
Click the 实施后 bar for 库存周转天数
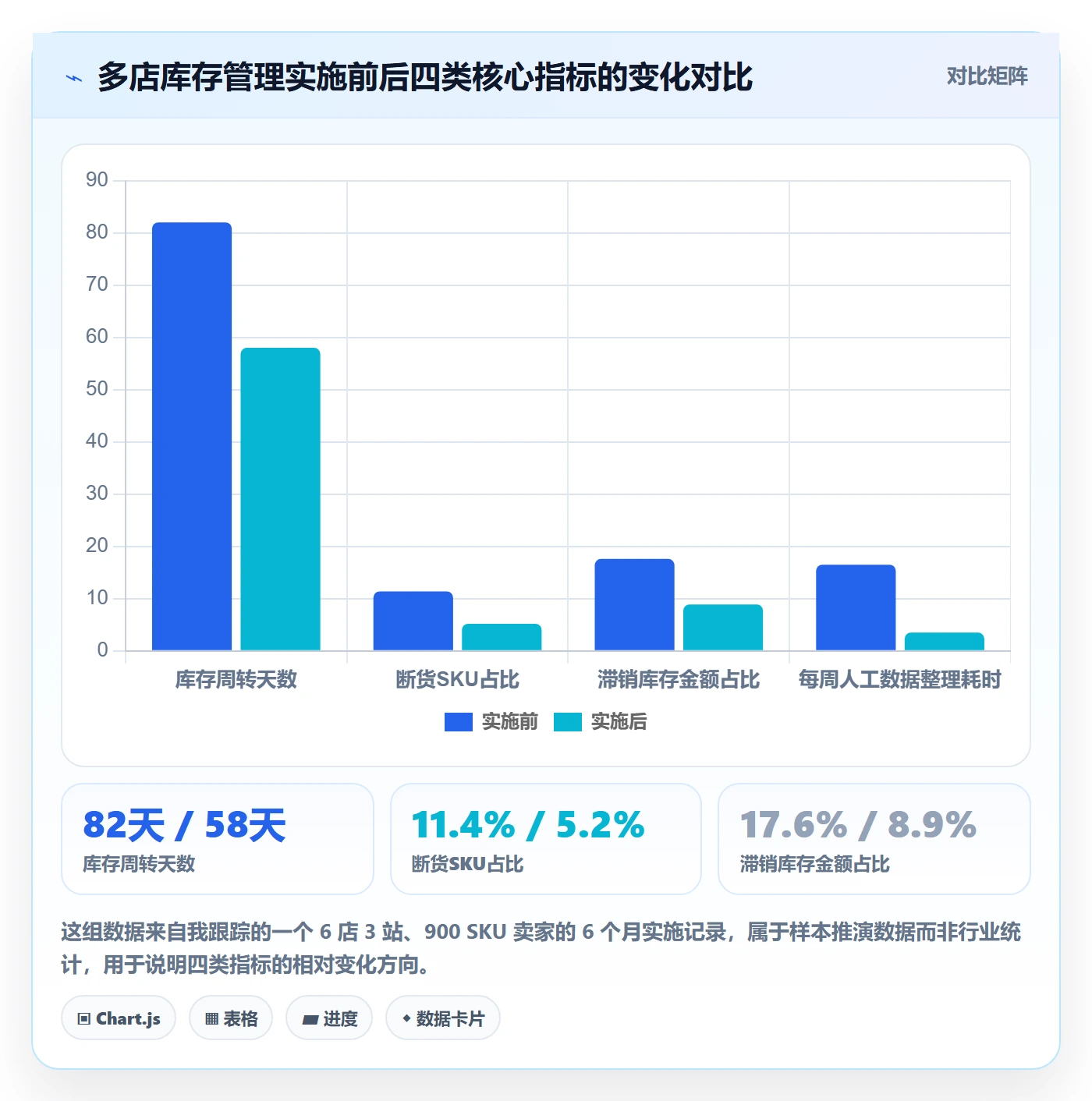(x=280, y=499)
